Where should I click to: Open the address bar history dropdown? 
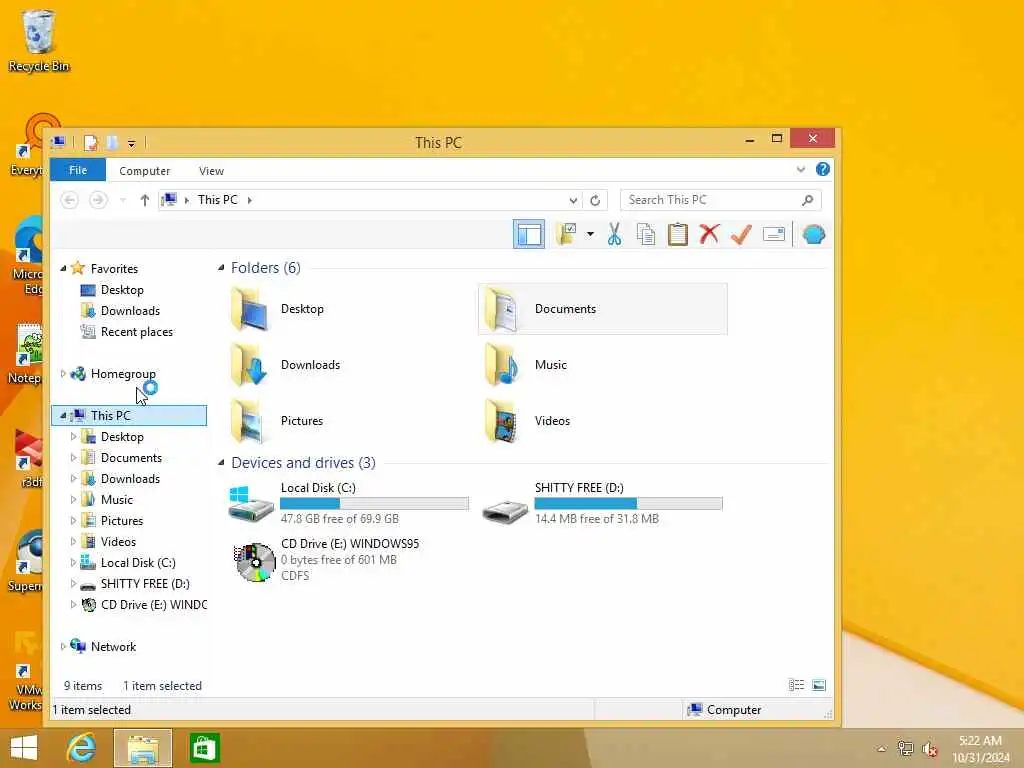[573, 200]
